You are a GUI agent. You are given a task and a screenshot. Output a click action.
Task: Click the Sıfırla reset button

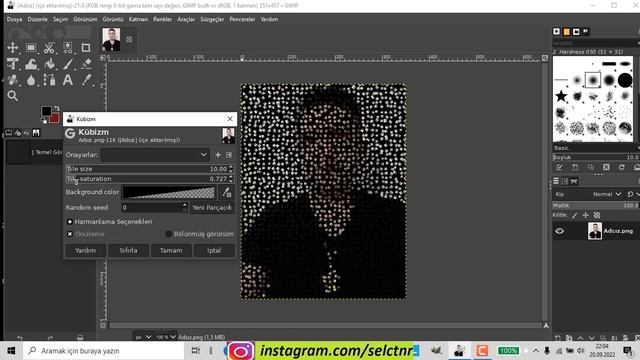tap(128, 251)
